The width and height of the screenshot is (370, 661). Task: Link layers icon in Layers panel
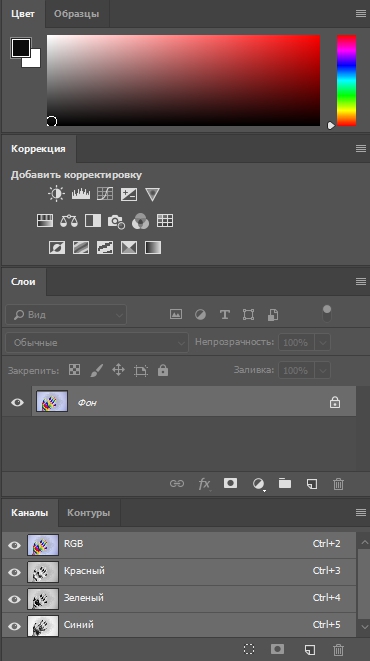coord(177,484)
